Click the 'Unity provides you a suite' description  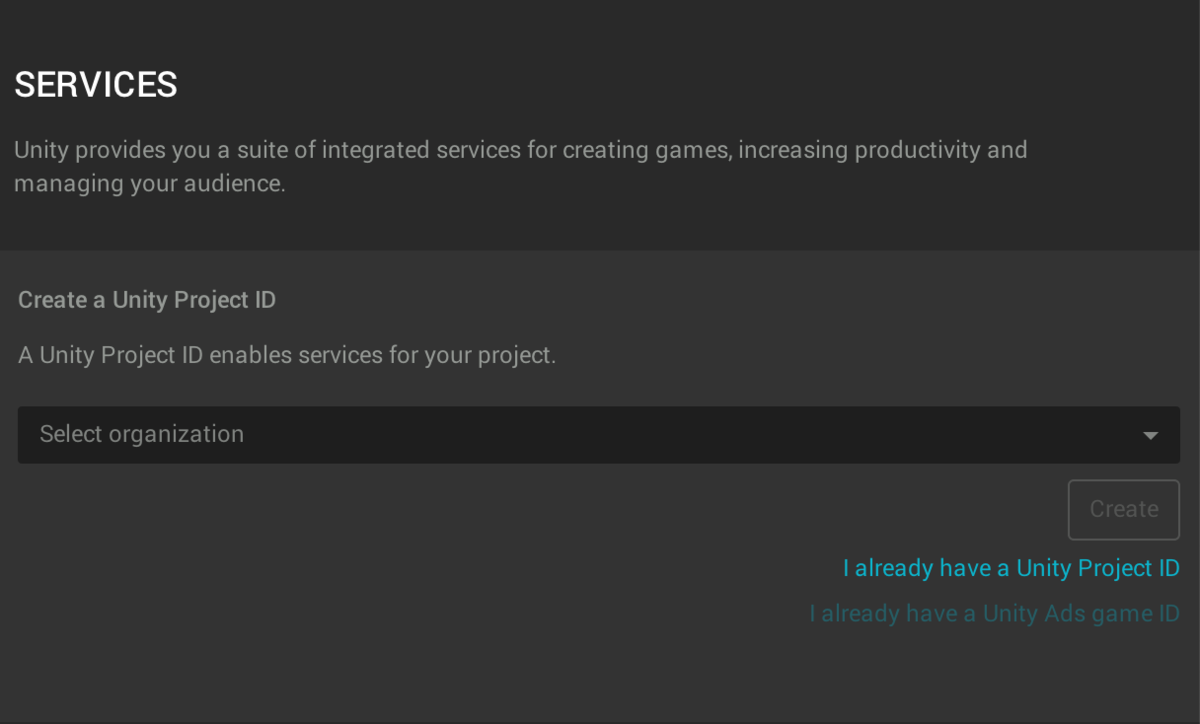(x=521, y=167)
